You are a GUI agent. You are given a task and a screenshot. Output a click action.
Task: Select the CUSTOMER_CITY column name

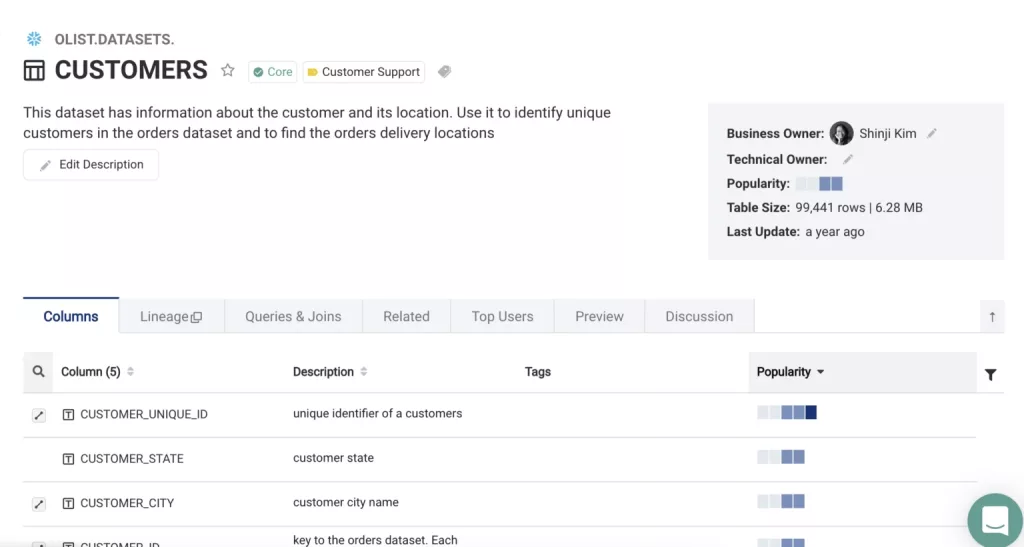pos(127,503)
